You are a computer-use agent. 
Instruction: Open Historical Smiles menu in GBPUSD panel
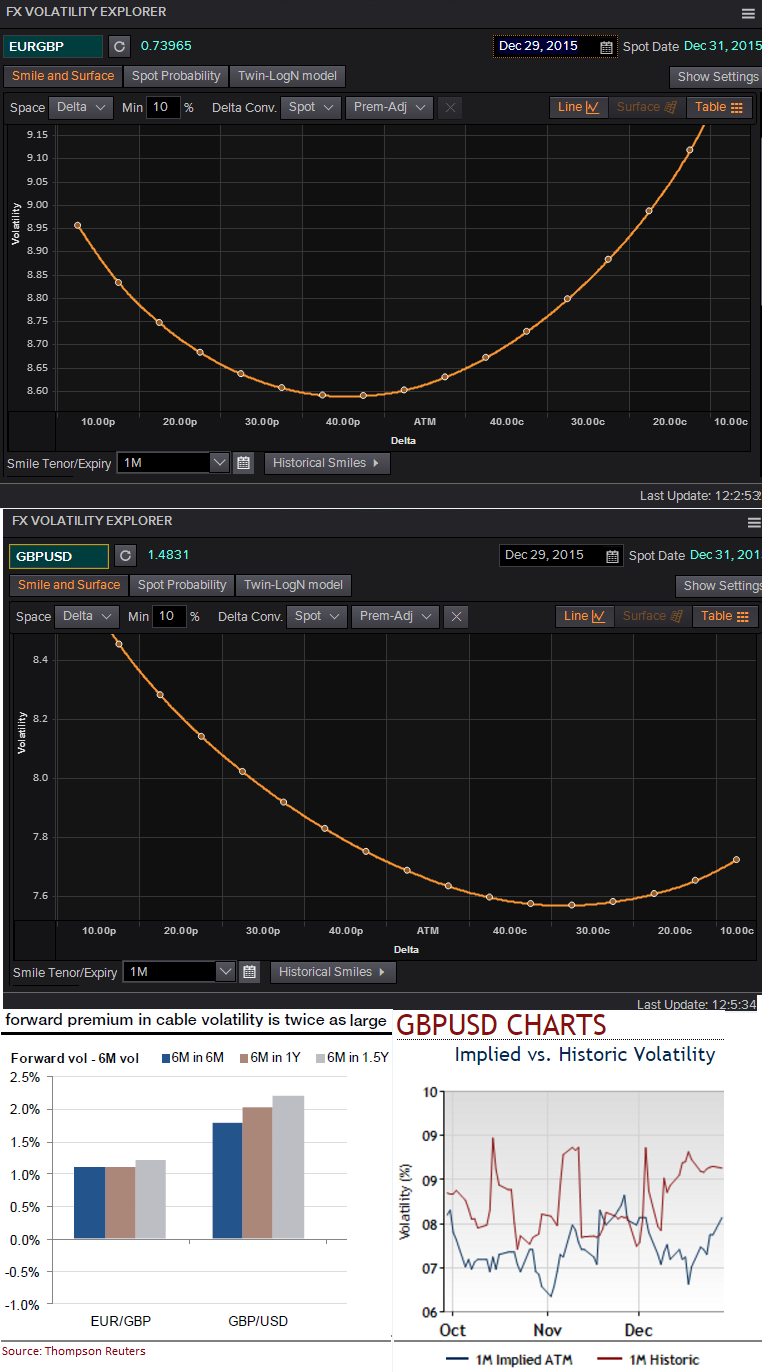tap(333, 972)
